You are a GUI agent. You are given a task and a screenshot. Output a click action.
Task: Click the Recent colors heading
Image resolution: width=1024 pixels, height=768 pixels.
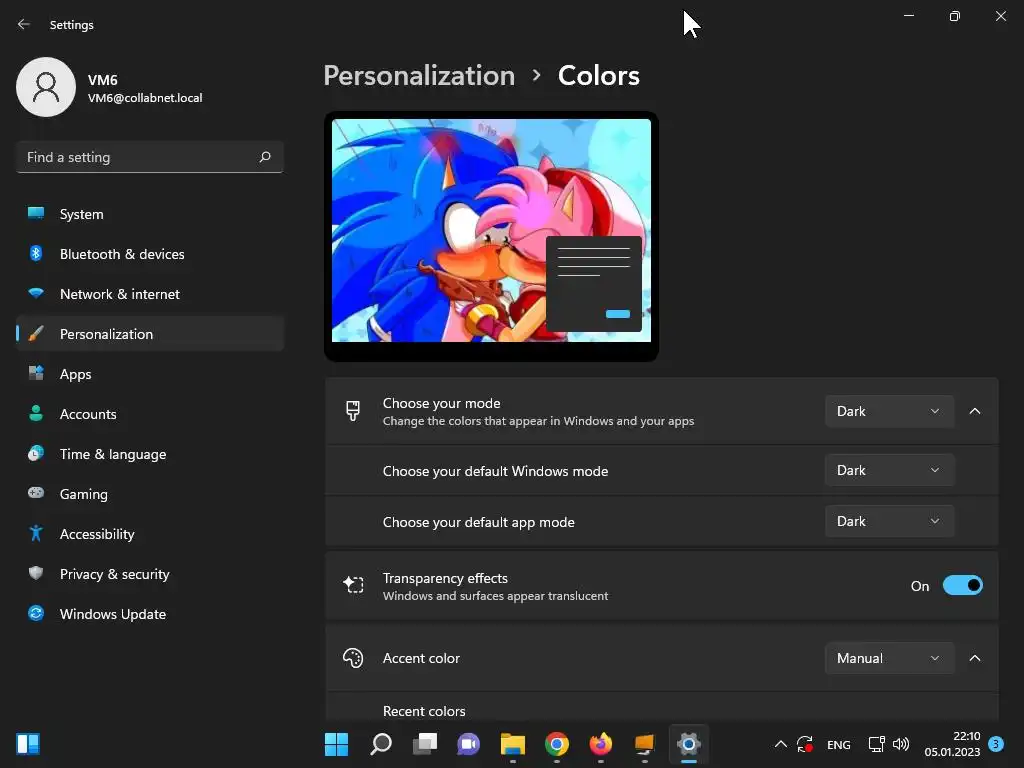(x=424, y=711)
